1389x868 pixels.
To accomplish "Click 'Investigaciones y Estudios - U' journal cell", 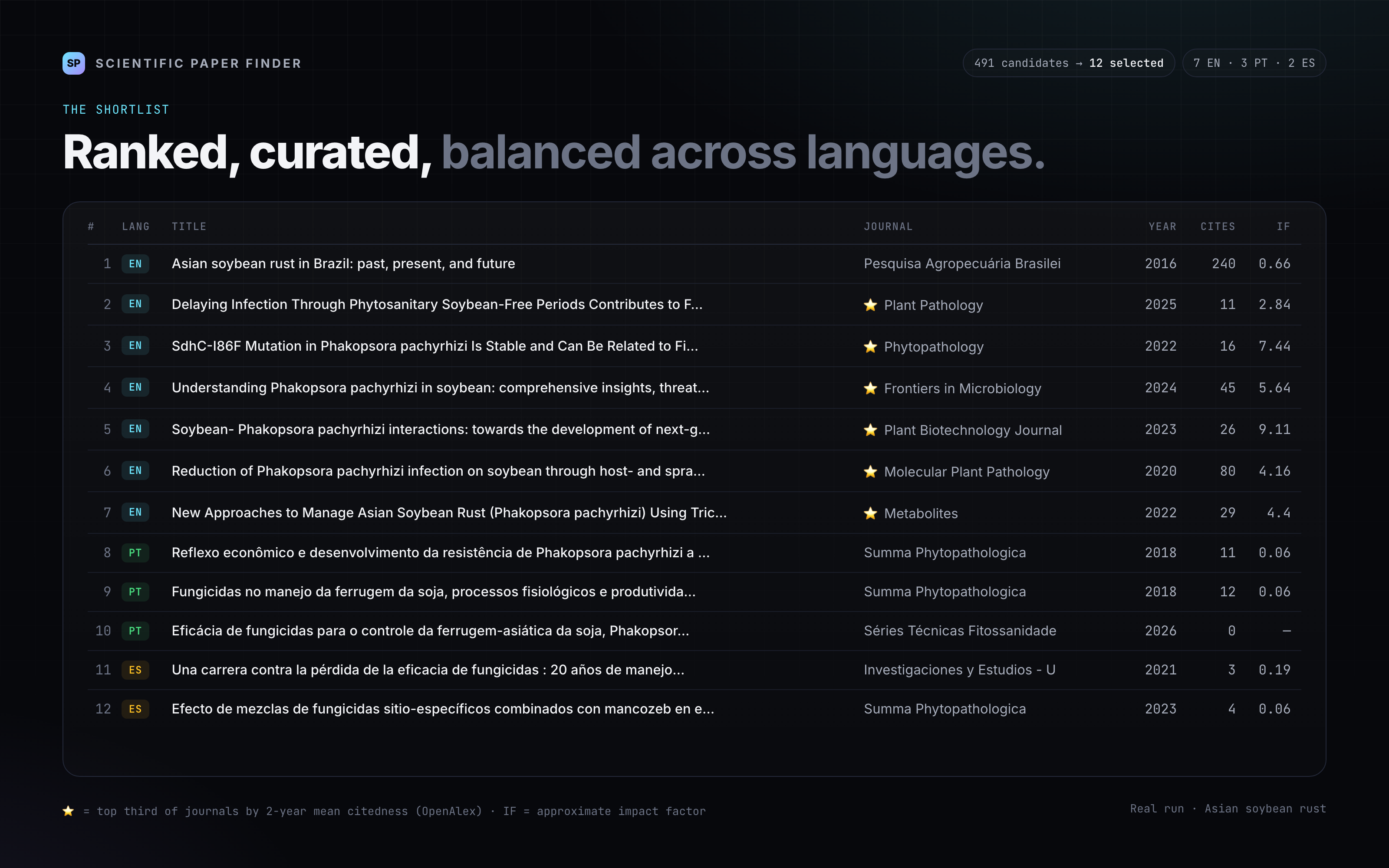I will [959, 670].
